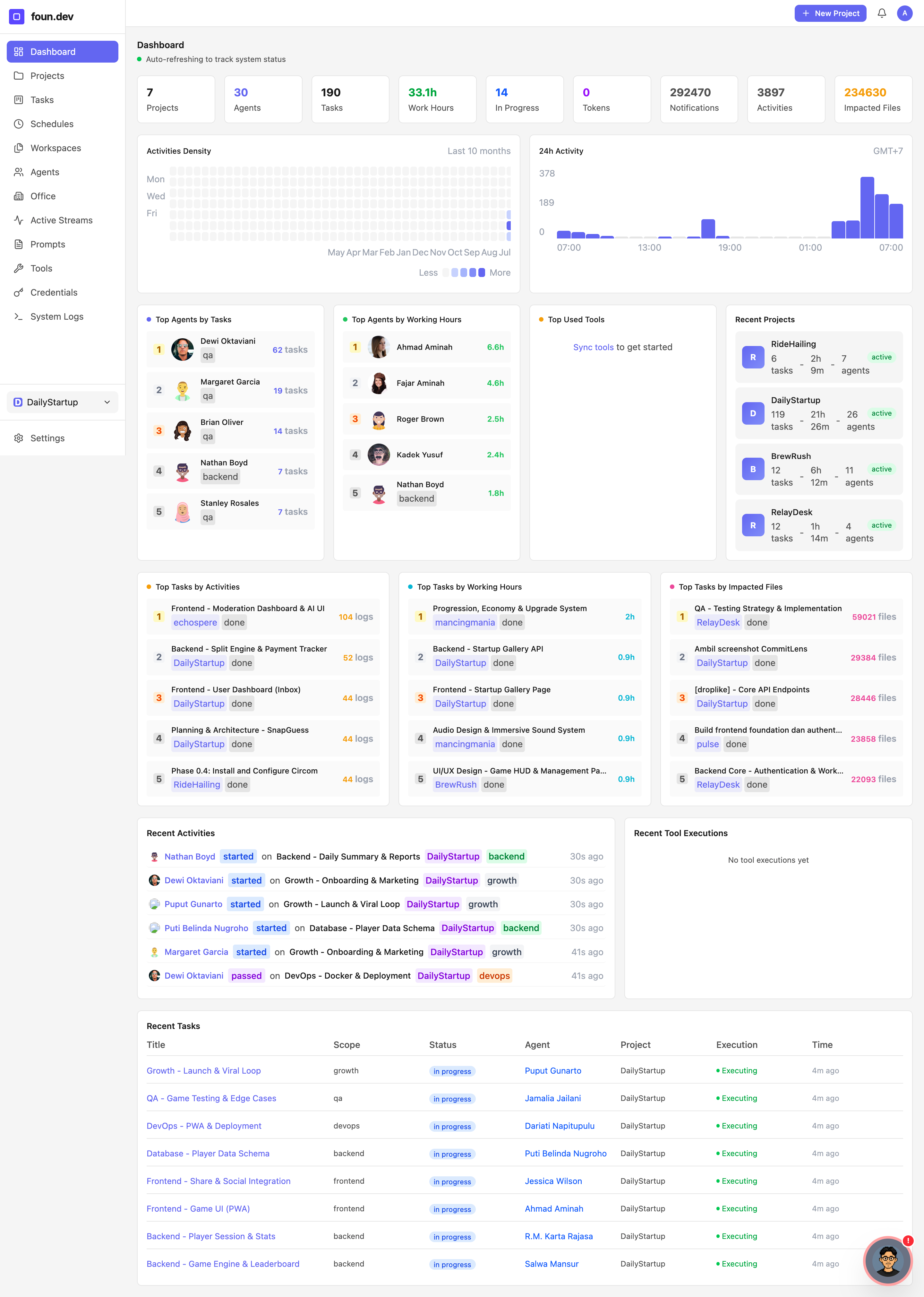Open agent link Jamalia Jailani in Recent Tasks

pos(552,1098)
